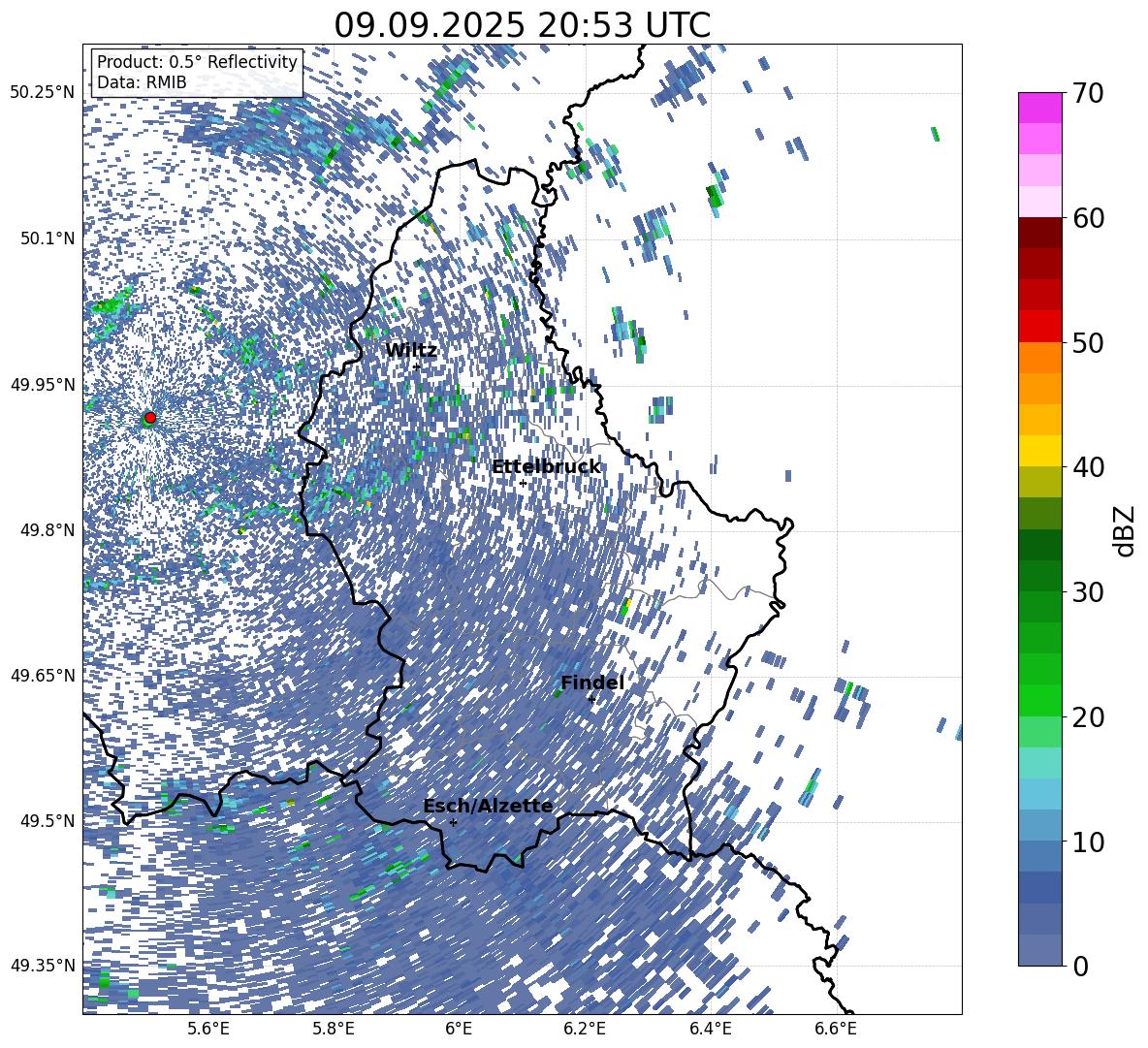Click the 70 label on colorbar

tap(1089, 93)
